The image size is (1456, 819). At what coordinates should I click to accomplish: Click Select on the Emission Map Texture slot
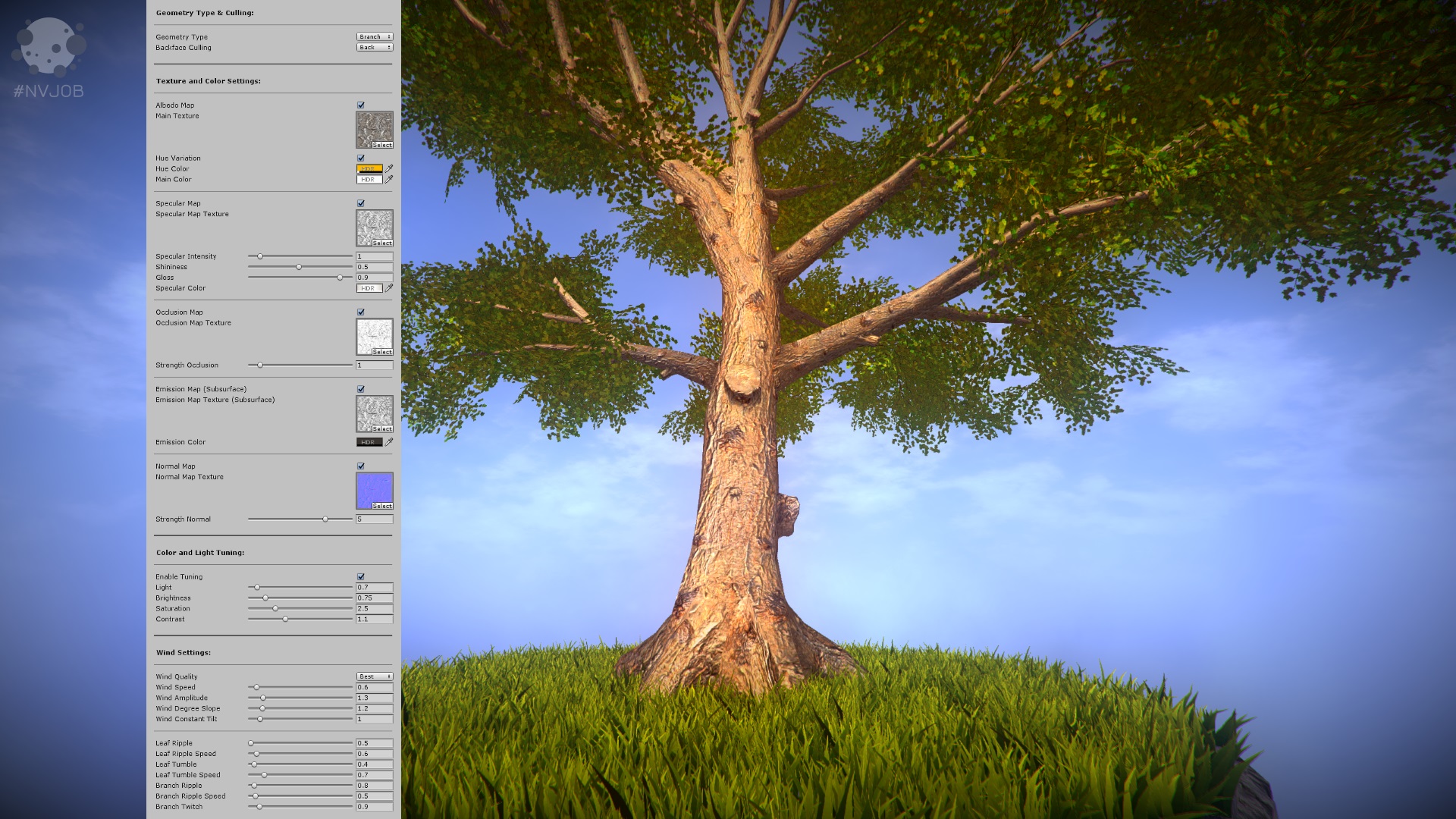(x=382, y=429)
